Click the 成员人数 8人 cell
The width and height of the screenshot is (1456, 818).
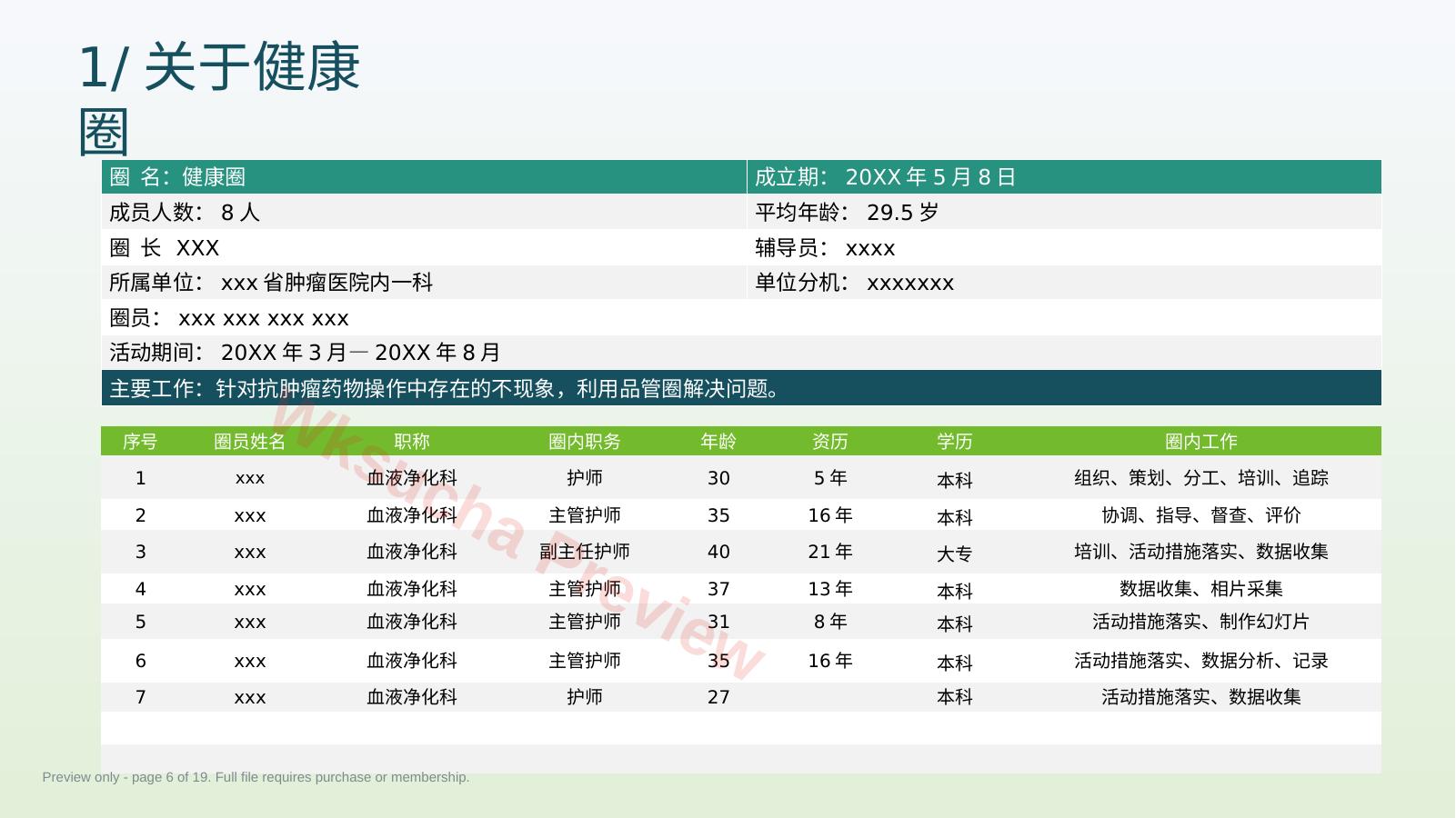[424, 212]
